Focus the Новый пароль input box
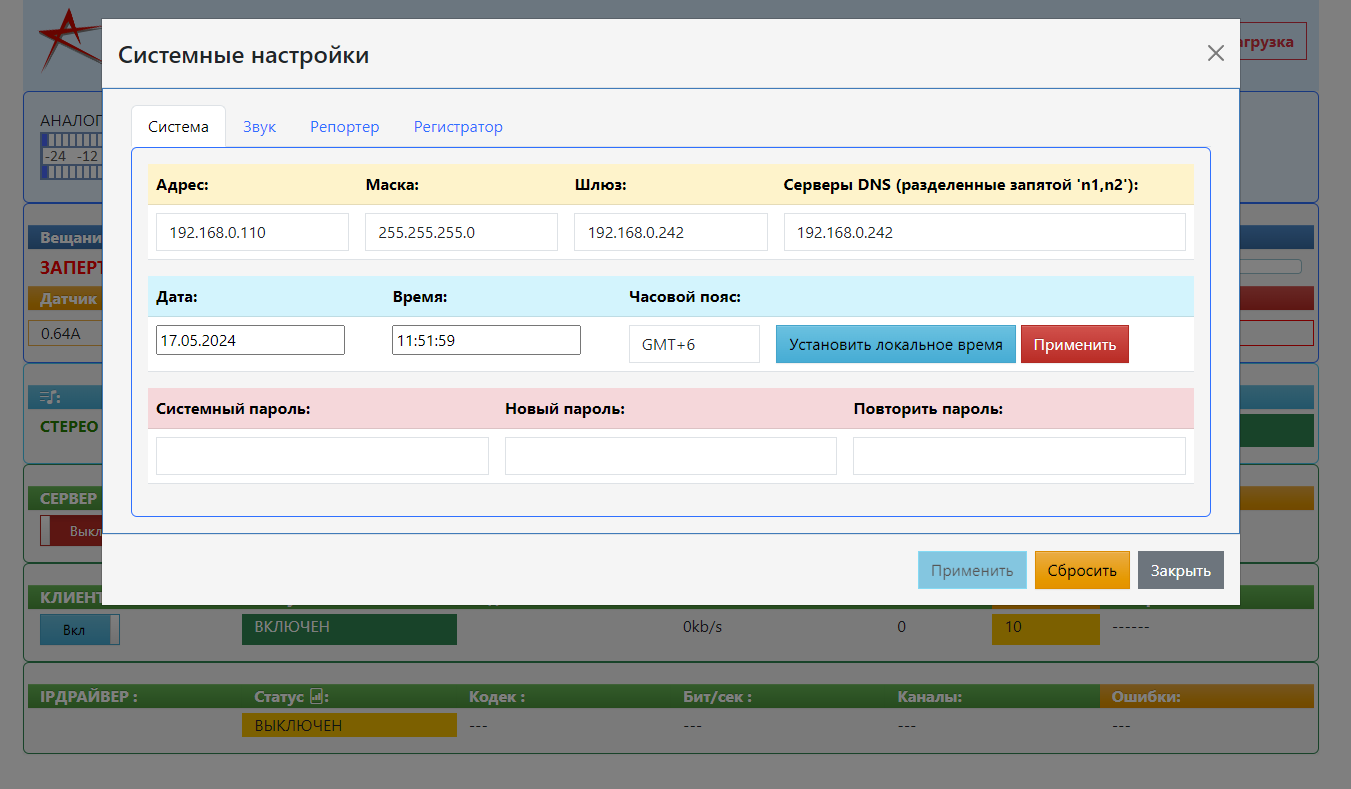 (670, 456)
